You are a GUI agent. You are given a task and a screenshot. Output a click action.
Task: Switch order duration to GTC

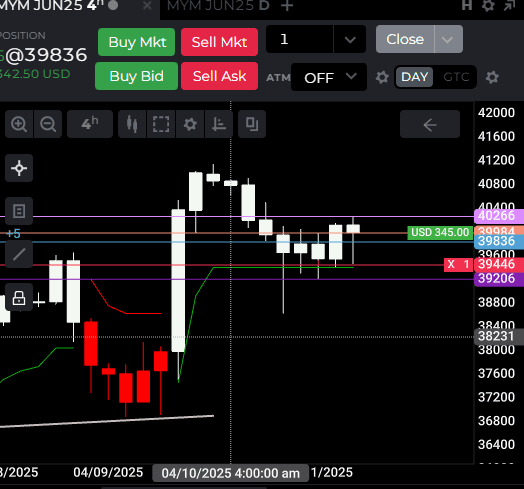pos(456,77)
